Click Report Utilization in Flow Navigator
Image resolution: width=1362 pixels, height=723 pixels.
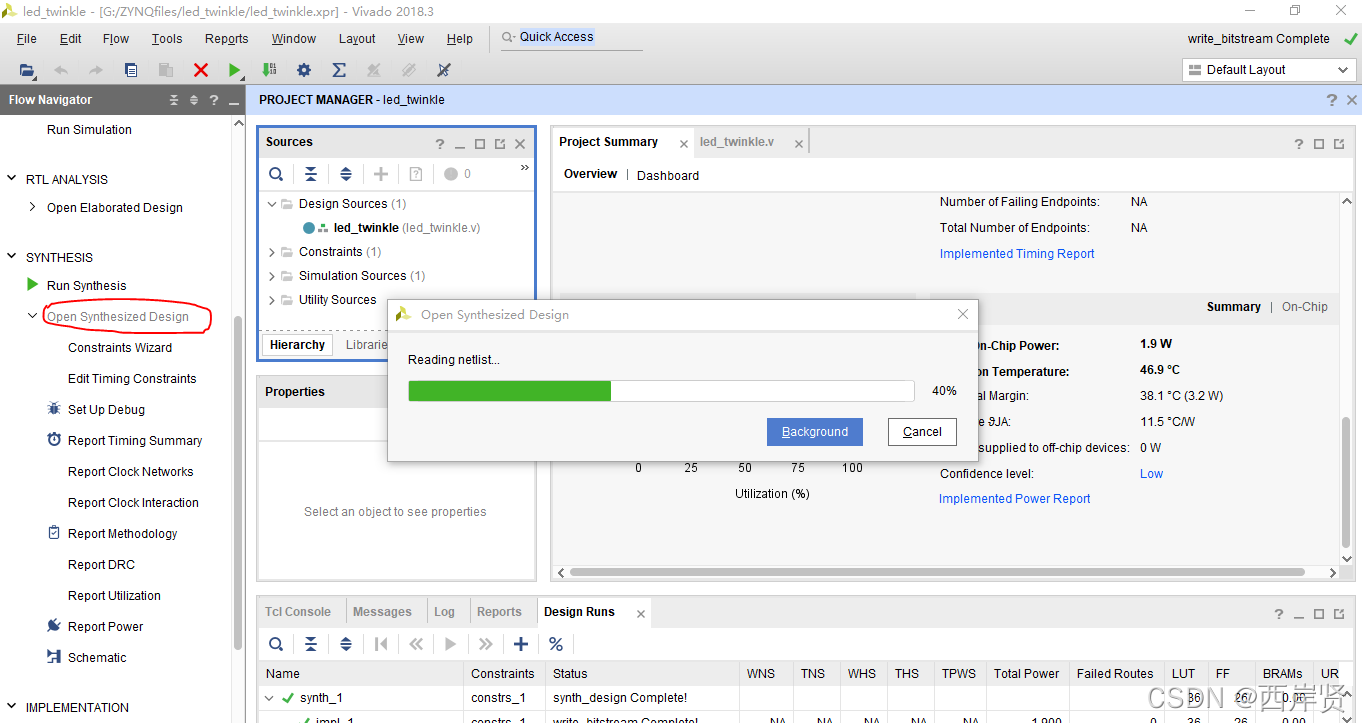pos(114,595)
